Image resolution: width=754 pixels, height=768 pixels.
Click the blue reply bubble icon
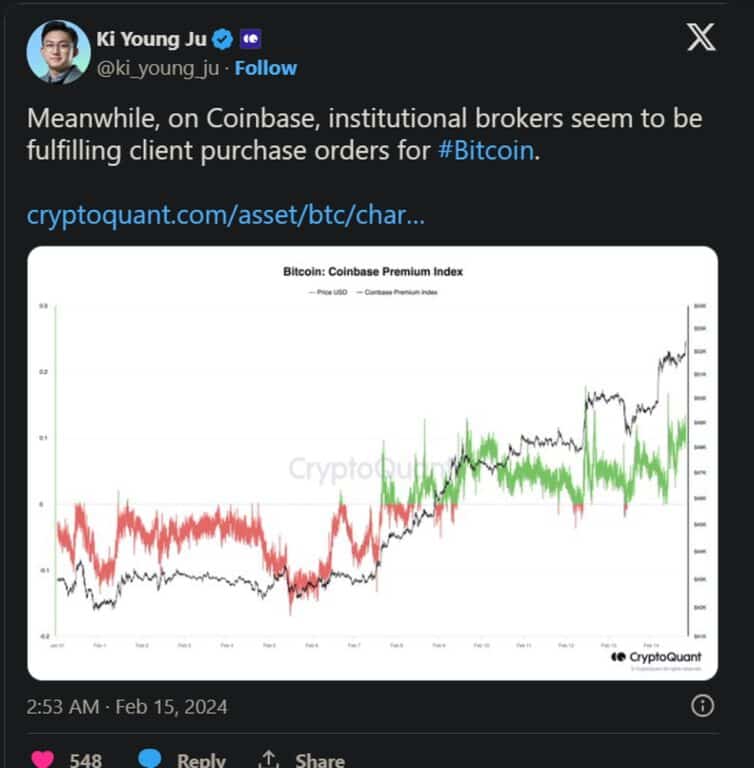[x=150, y=758]
